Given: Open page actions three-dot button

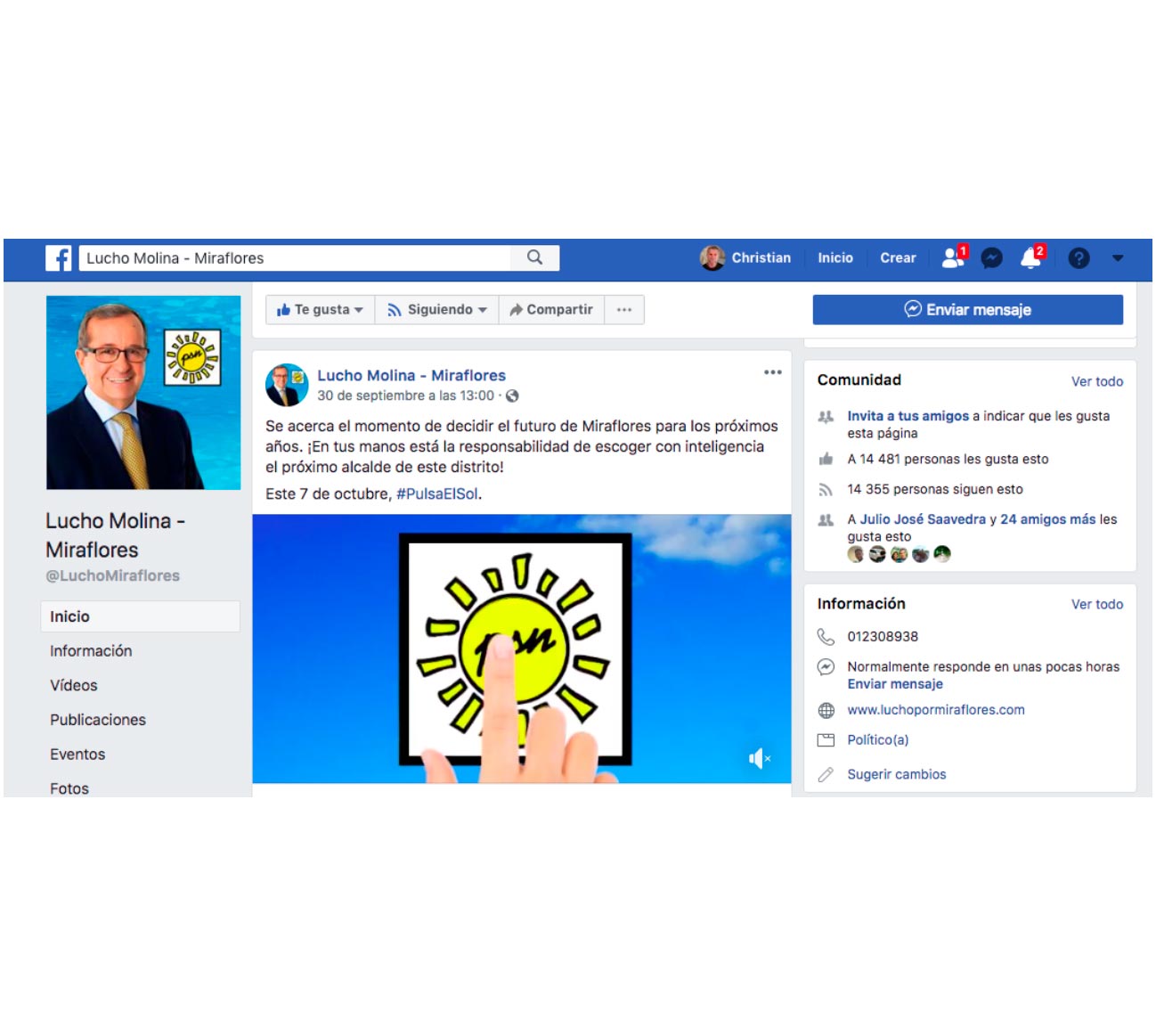Looking at the screenshot, I should (624, 310).
